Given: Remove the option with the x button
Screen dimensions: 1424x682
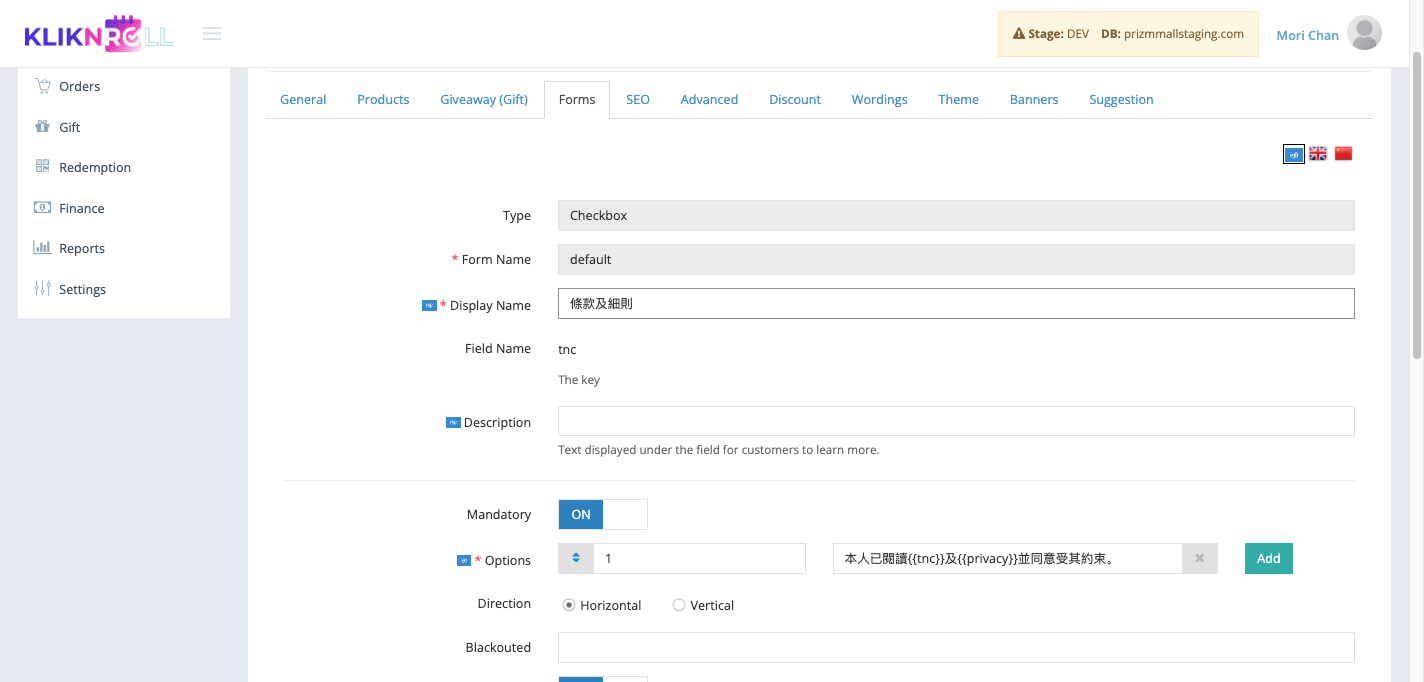Looking at the screenshot, I should click(1200, 558).
